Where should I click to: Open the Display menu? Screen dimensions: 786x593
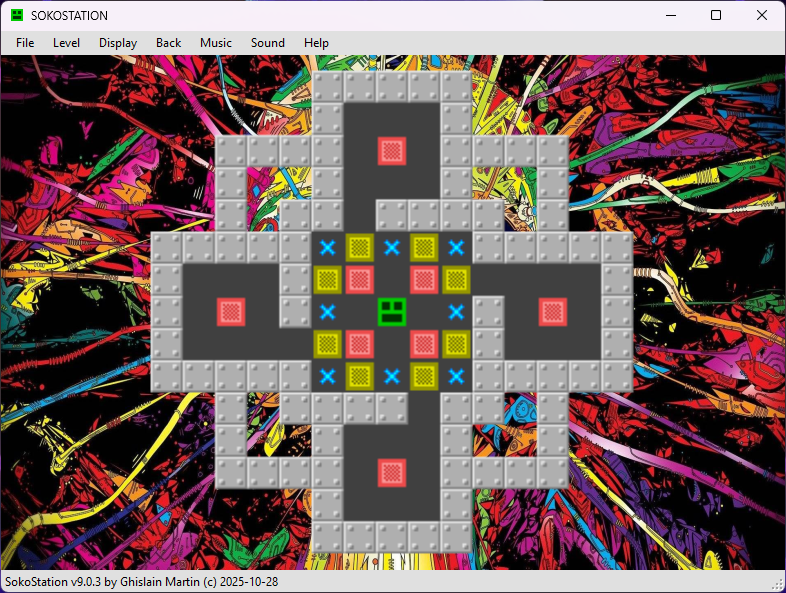(118, 43)
